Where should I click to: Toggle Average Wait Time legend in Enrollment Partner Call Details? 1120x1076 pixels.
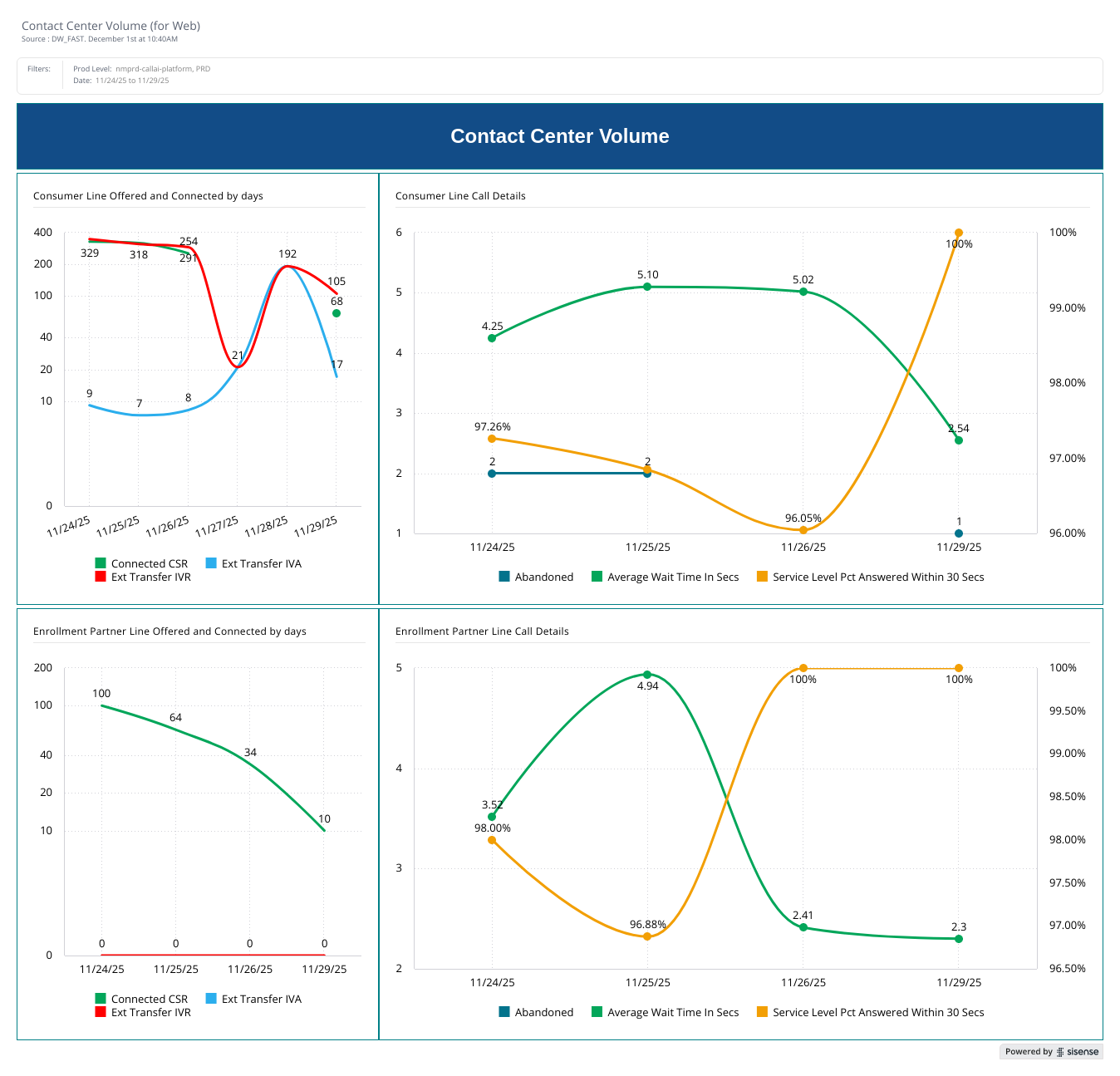[665, 1012]
